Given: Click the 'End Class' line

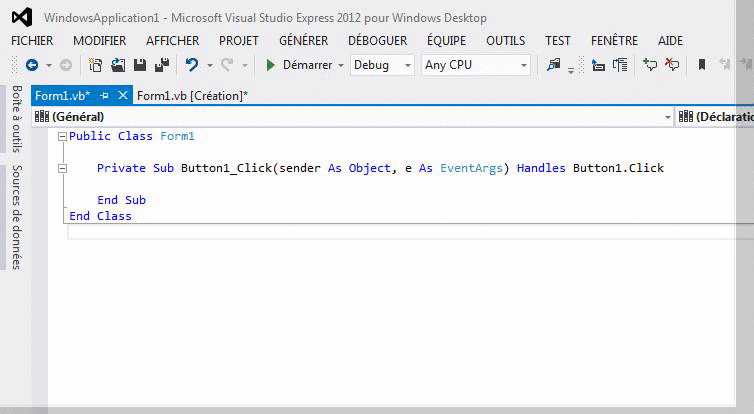Looking at the screenshot, I should 100,216.
